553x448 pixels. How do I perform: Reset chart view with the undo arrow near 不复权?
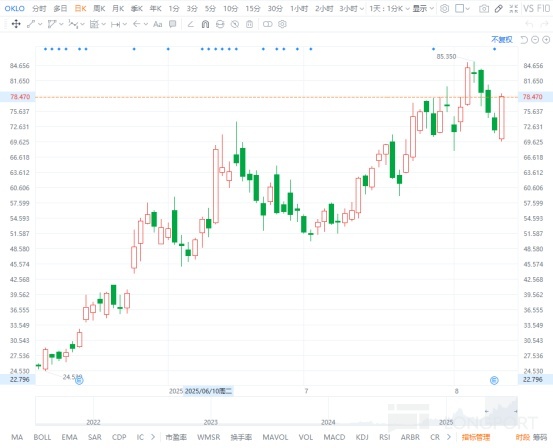(524, 40)
